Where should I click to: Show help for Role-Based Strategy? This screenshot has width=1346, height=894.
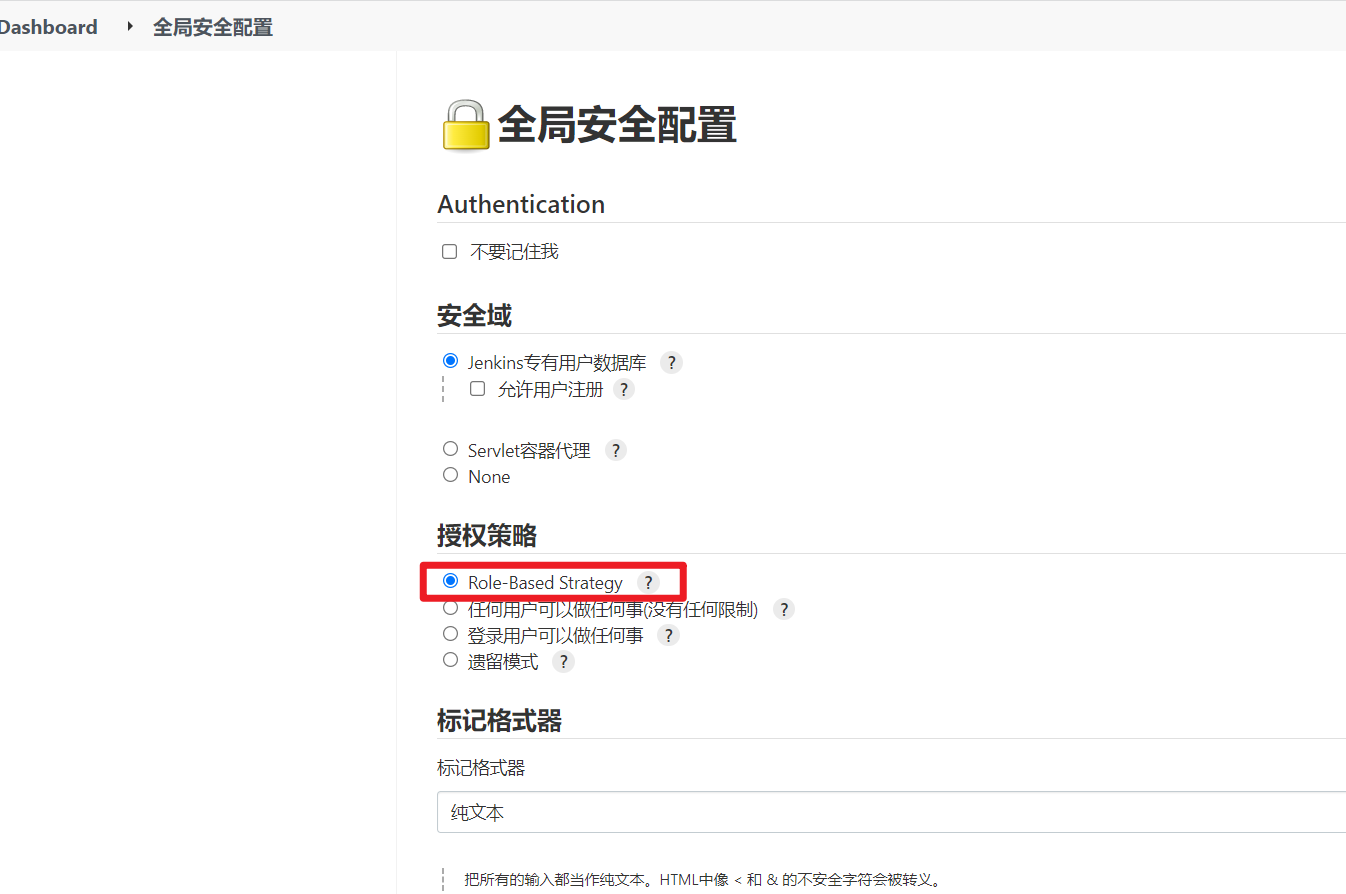[648, 583]
